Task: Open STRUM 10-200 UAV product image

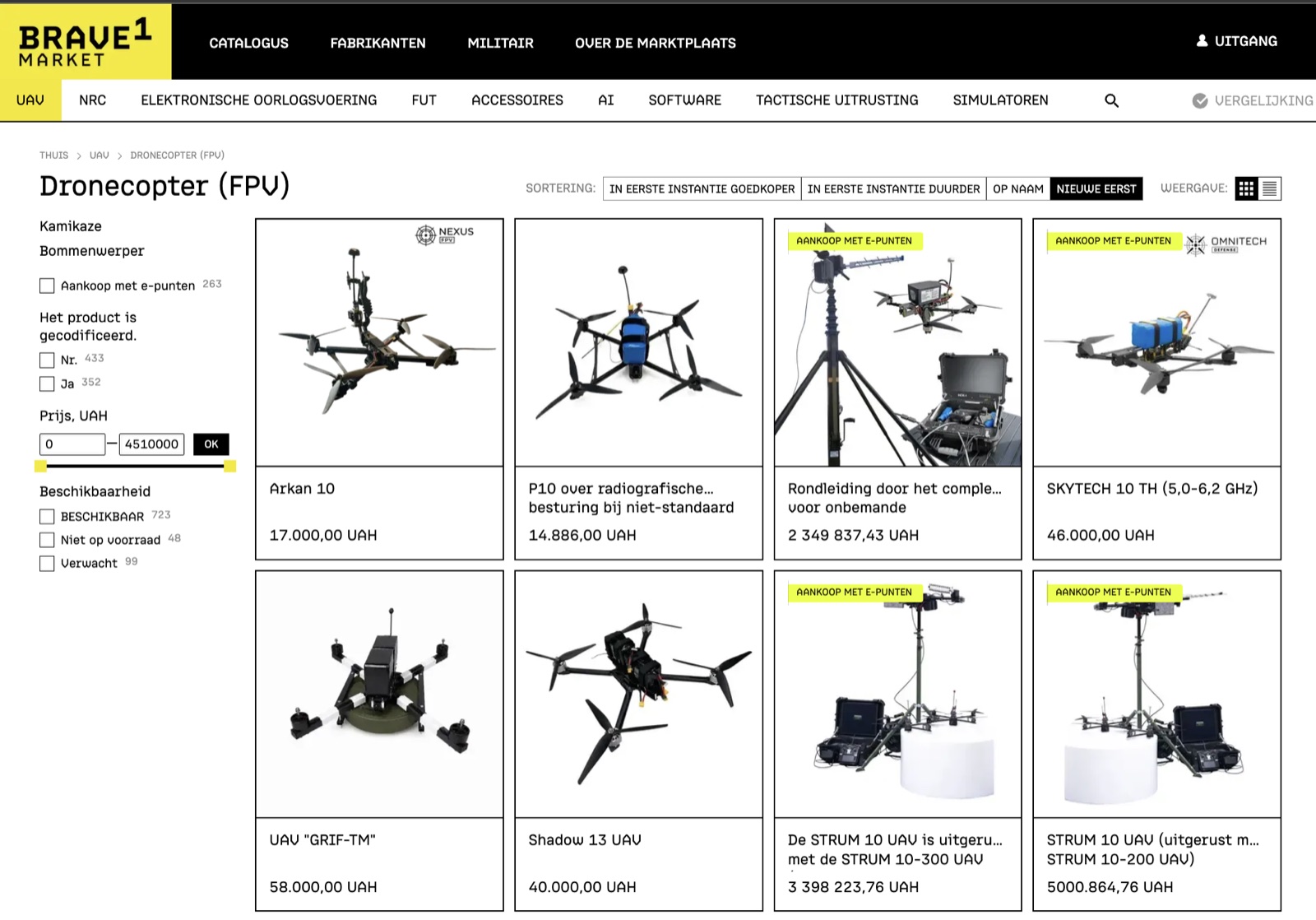Action: click(1156, 694)
